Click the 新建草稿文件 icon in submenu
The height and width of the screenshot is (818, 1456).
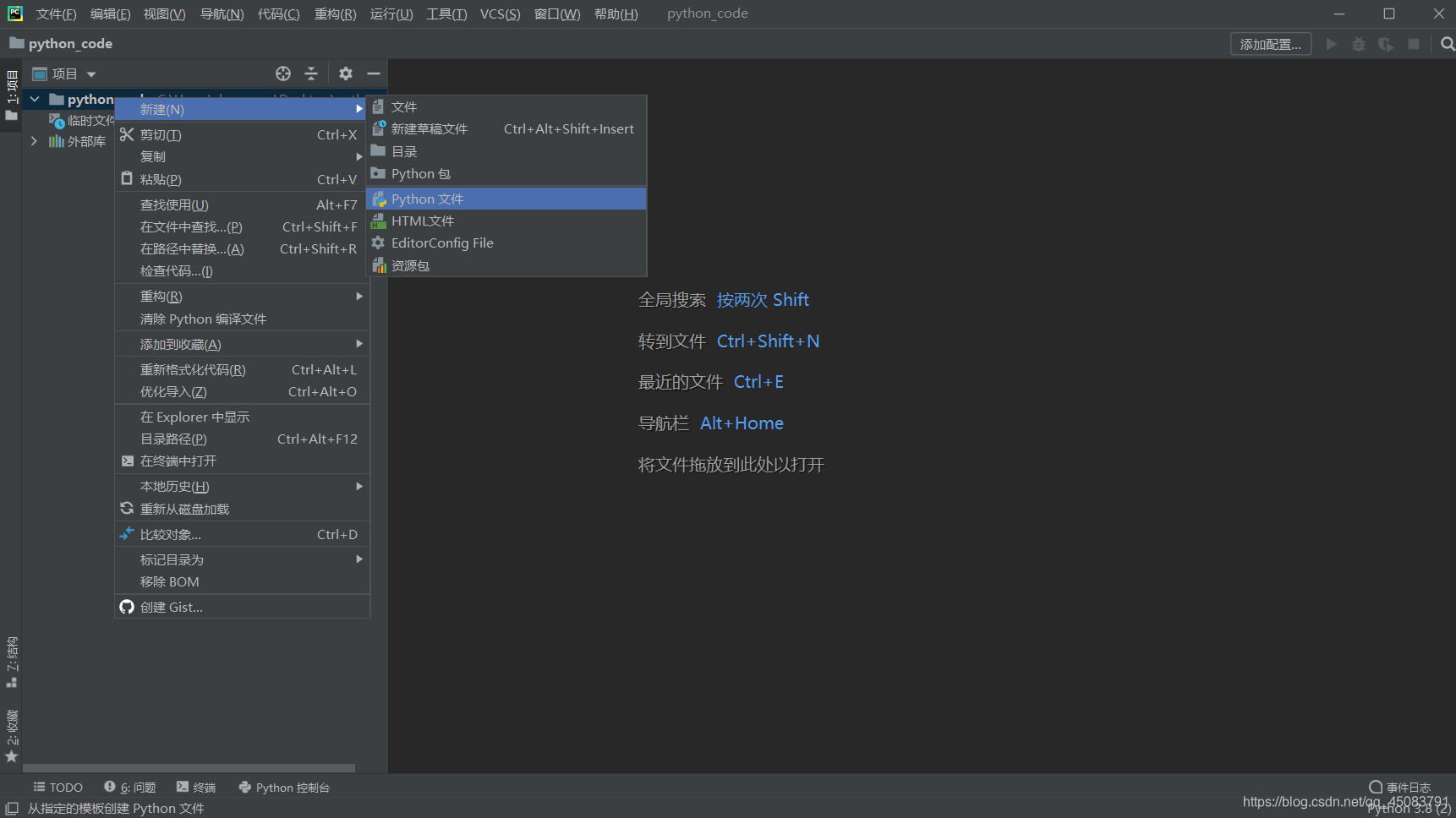[379, 128]
